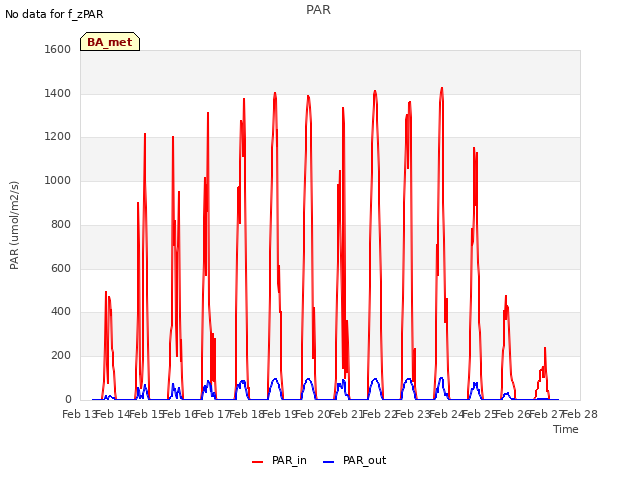Click the Feb 13 x-axis tick label
The image size is (640, 480).
point(80,414)
